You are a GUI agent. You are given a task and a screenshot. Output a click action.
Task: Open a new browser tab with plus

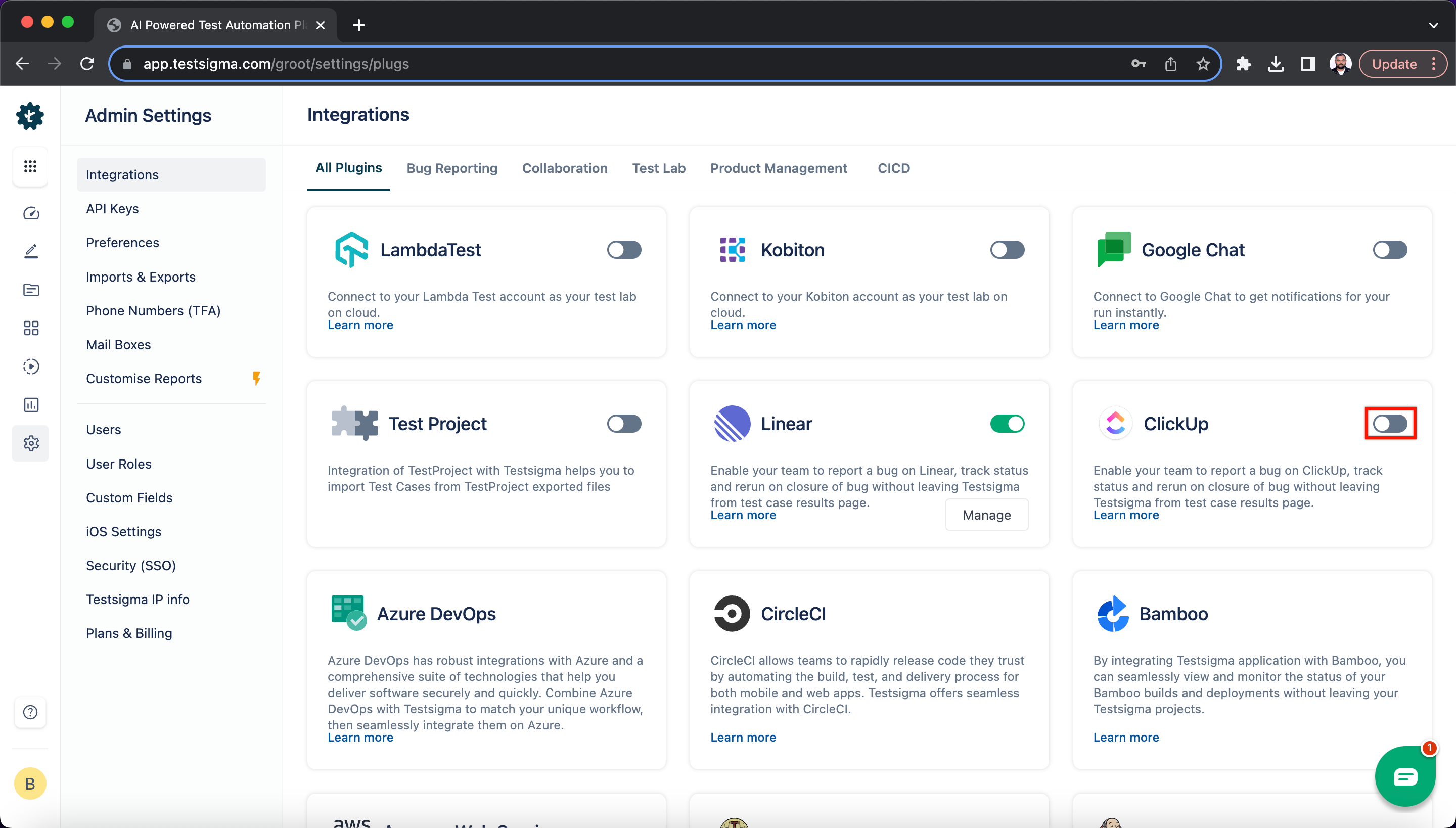[x=359, y=25]
